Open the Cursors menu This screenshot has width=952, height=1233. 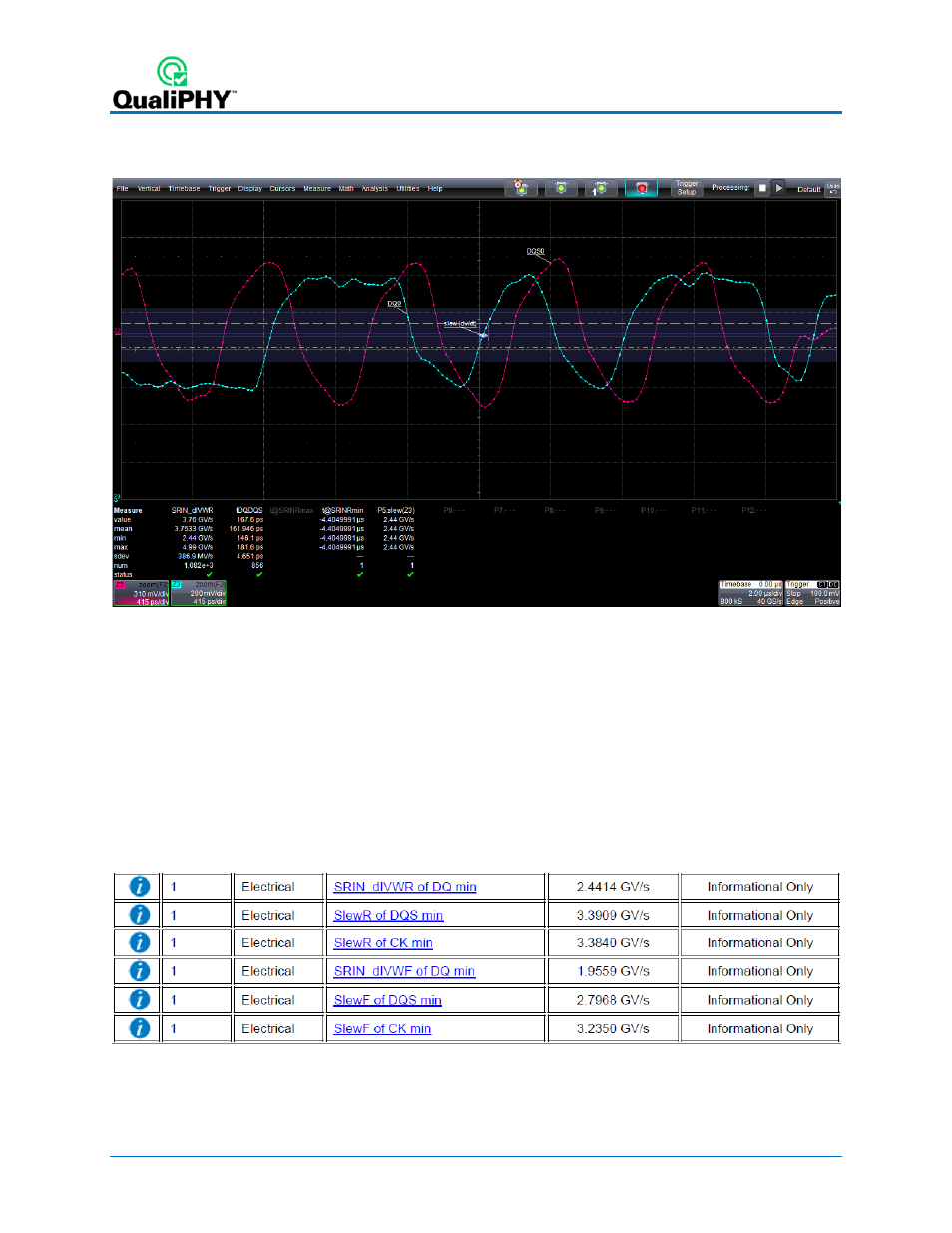click(282, 188)
